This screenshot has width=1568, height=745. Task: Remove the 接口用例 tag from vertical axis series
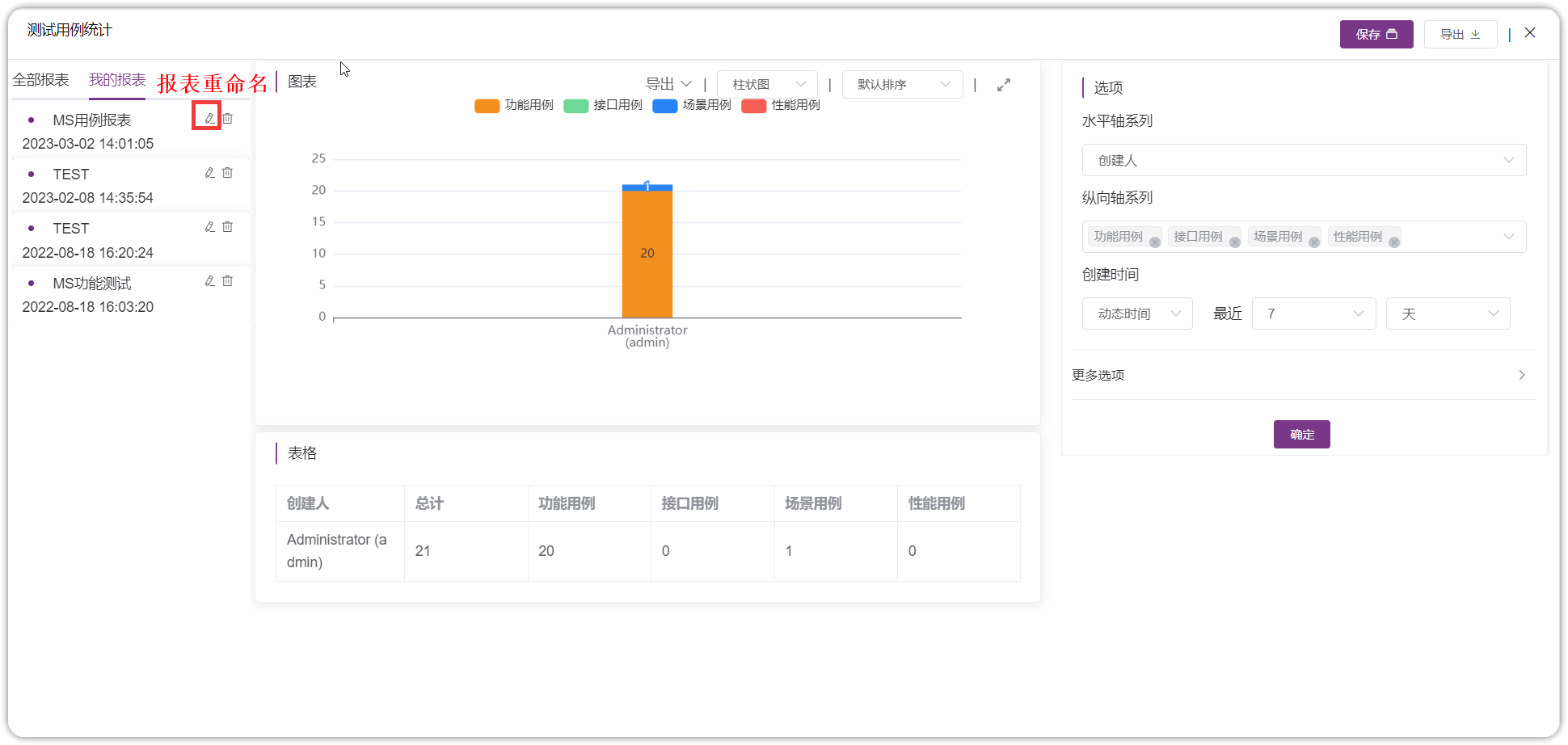(x=1235, y=242)
